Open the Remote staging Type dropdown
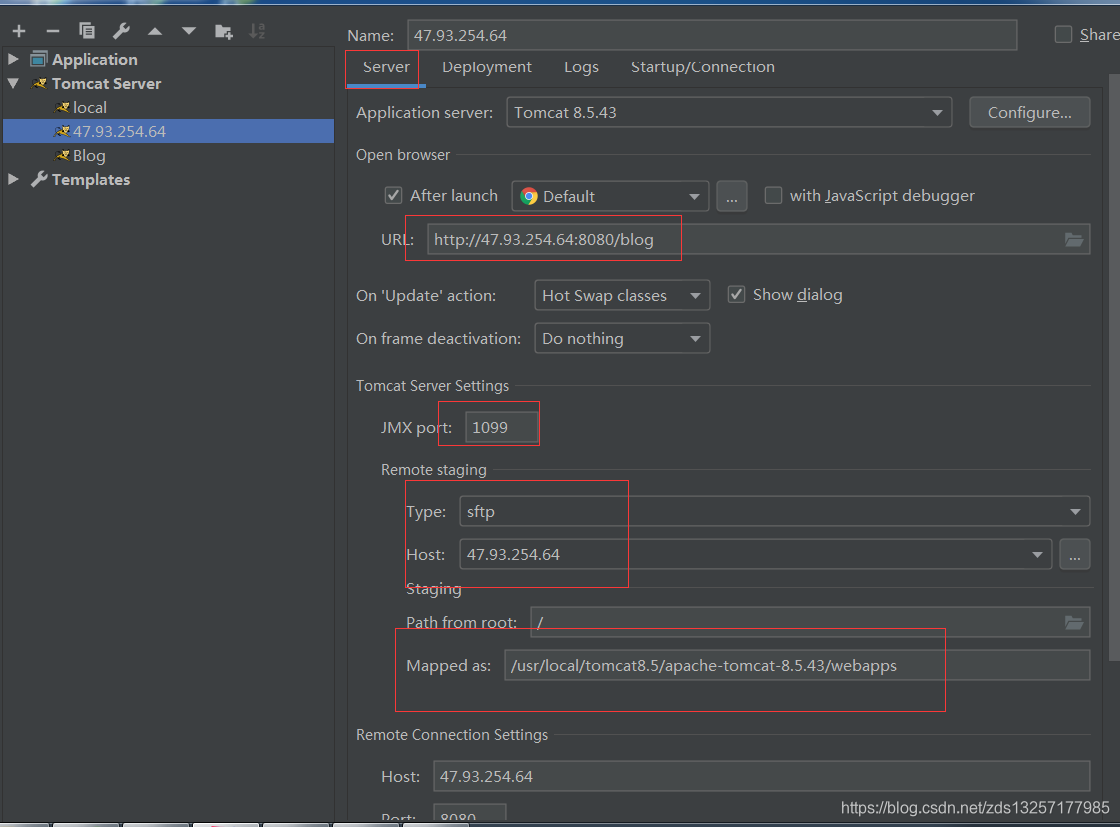The image size is (1120, 827). [775, 511]
